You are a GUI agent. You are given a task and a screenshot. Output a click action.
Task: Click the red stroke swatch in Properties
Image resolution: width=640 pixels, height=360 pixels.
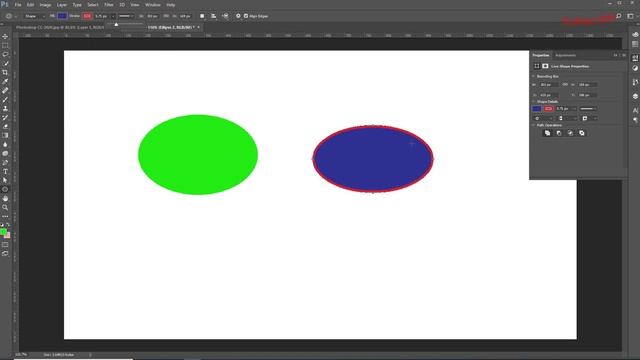548,109
